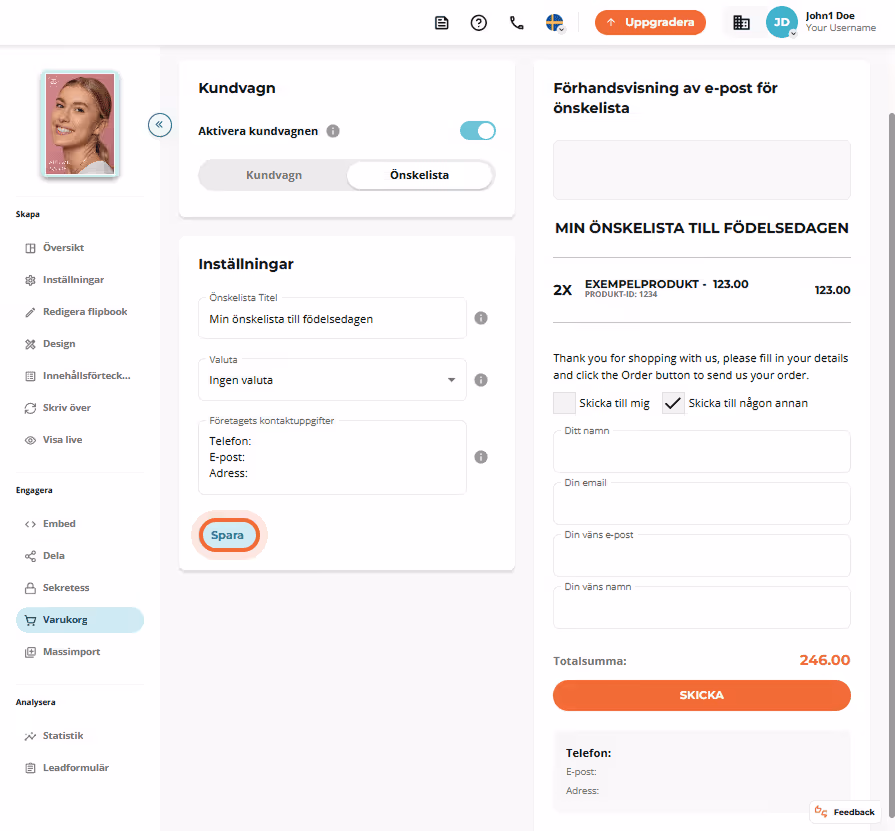Open Statistik in the sidebar

[x=63, y=736]
